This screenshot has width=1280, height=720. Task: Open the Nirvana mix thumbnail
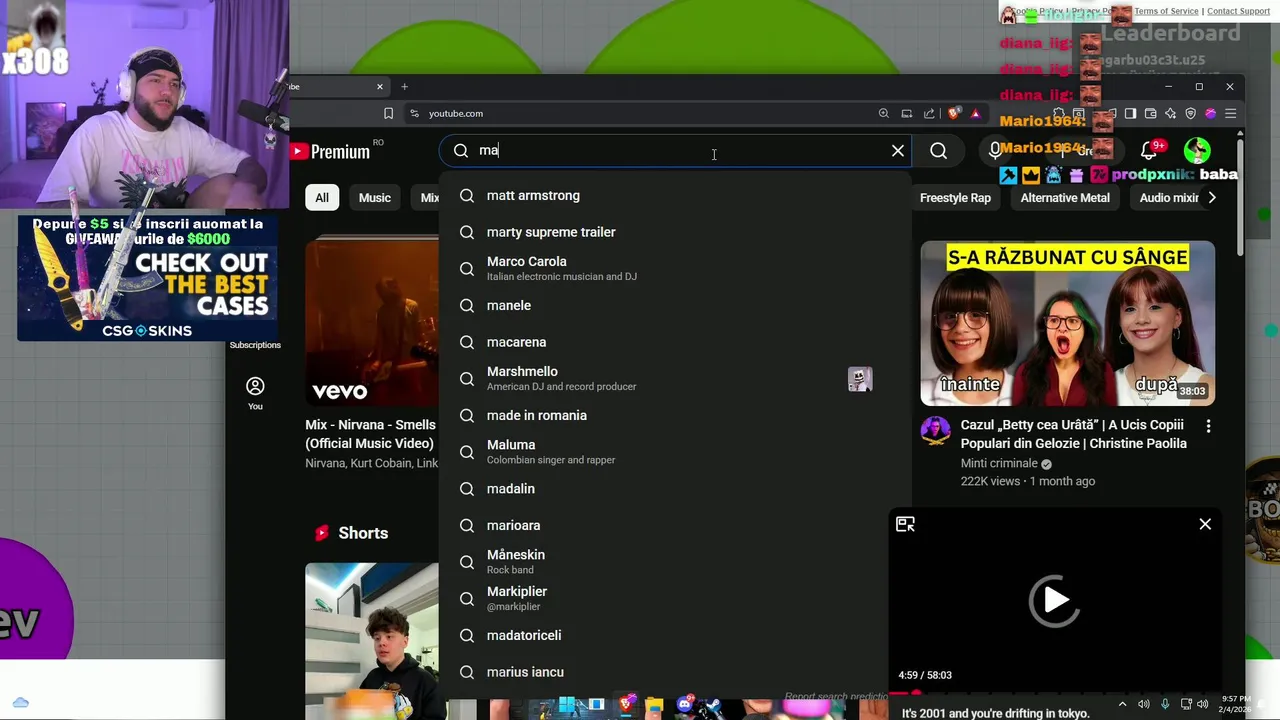(x=372, y=323)
